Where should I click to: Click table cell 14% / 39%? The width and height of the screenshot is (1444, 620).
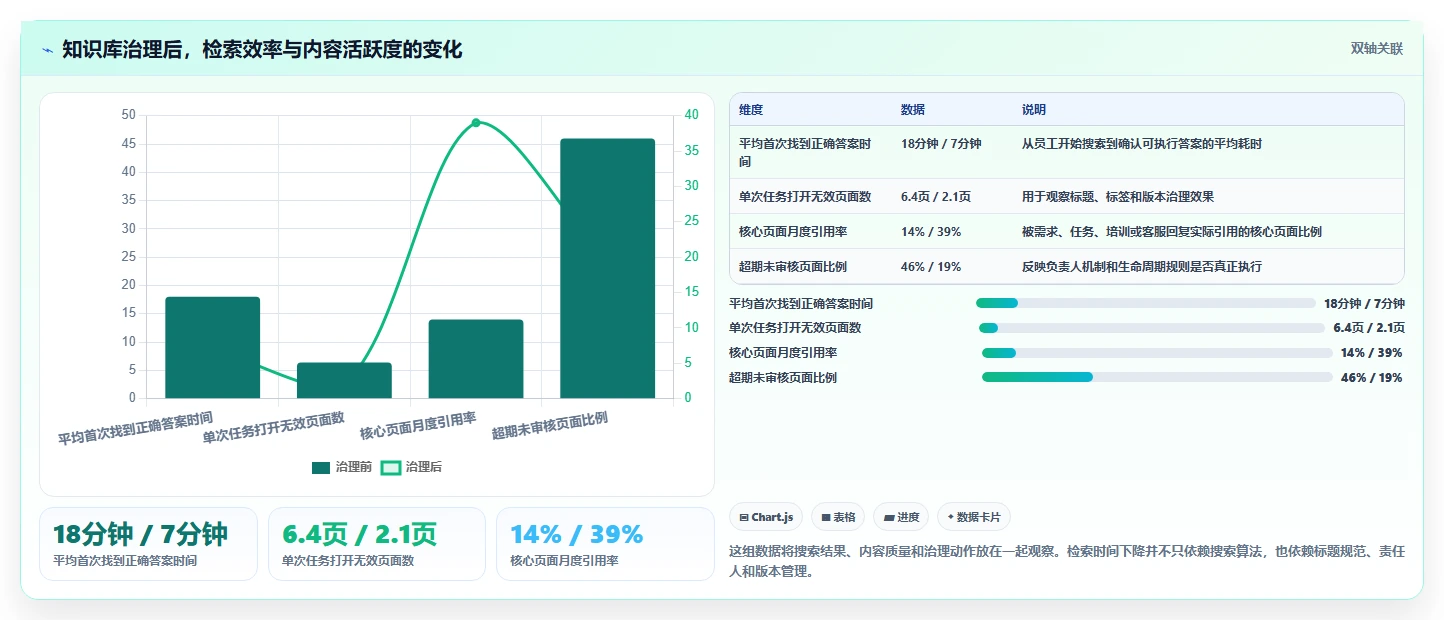931,232
